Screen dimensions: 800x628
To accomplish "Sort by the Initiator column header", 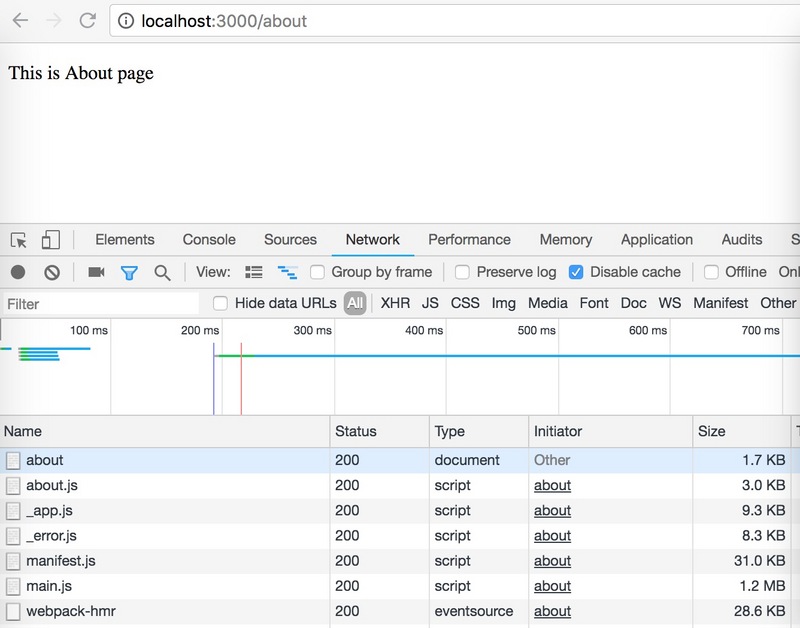I will pyautogui.click(x=610, y=431).
